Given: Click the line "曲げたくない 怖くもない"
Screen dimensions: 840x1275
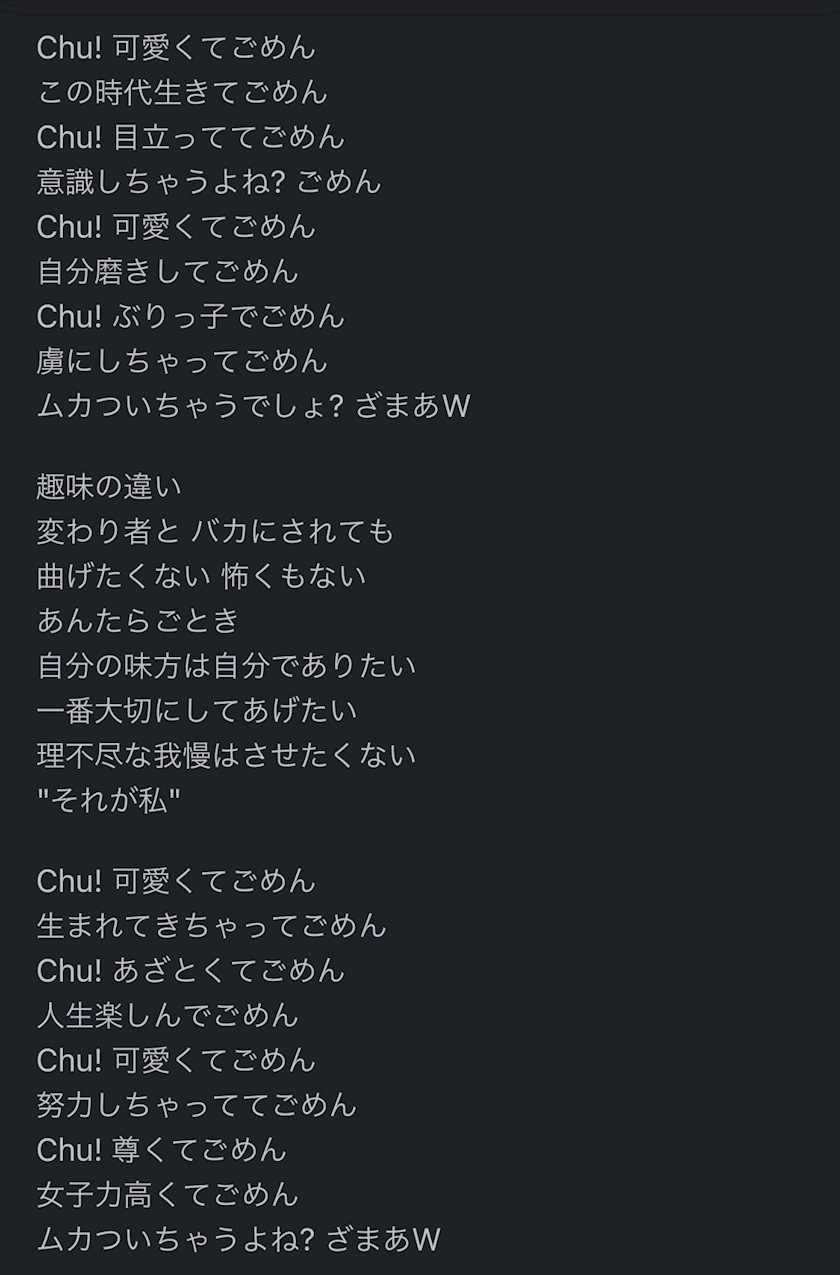Looking at the screenshot, I should [202, 576].
